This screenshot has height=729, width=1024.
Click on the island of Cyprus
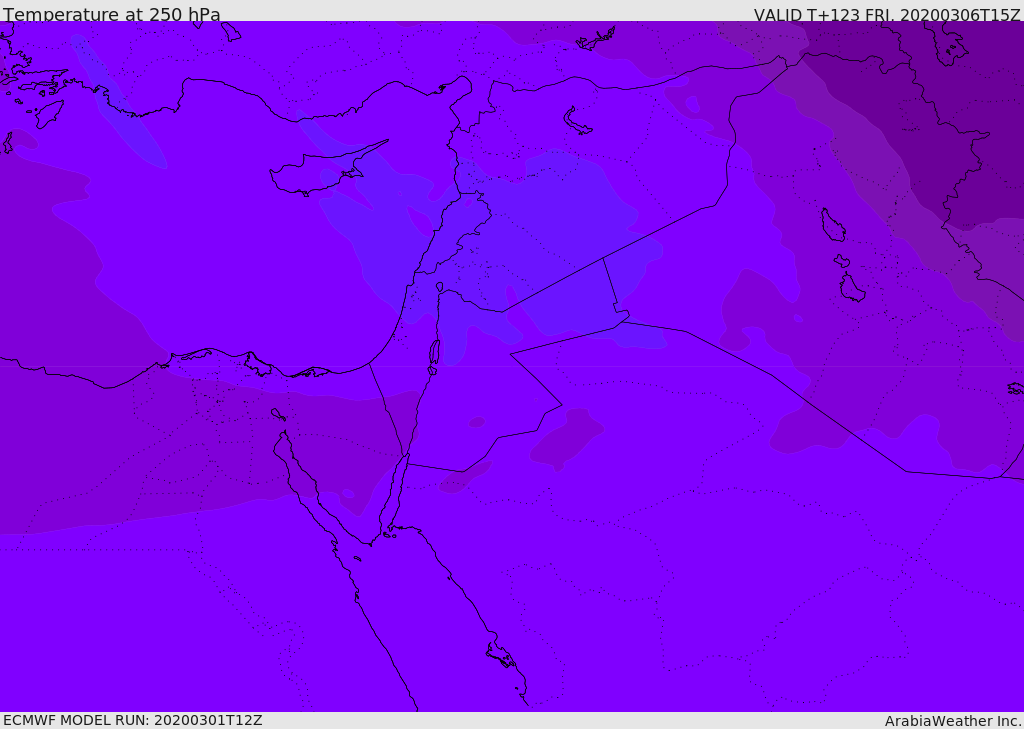pyautogui.click(x=318, y=172)
